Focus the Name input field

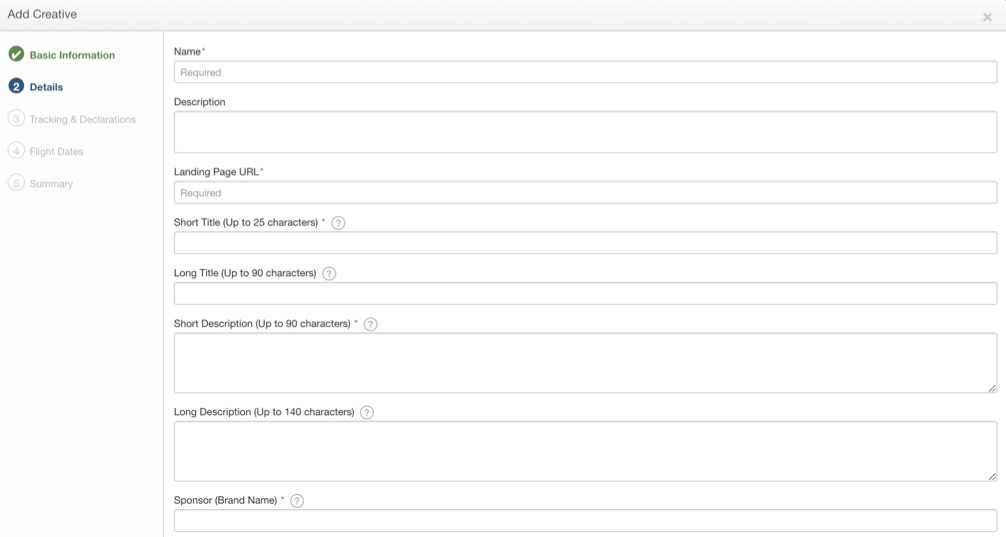click(x=585, y=72)
